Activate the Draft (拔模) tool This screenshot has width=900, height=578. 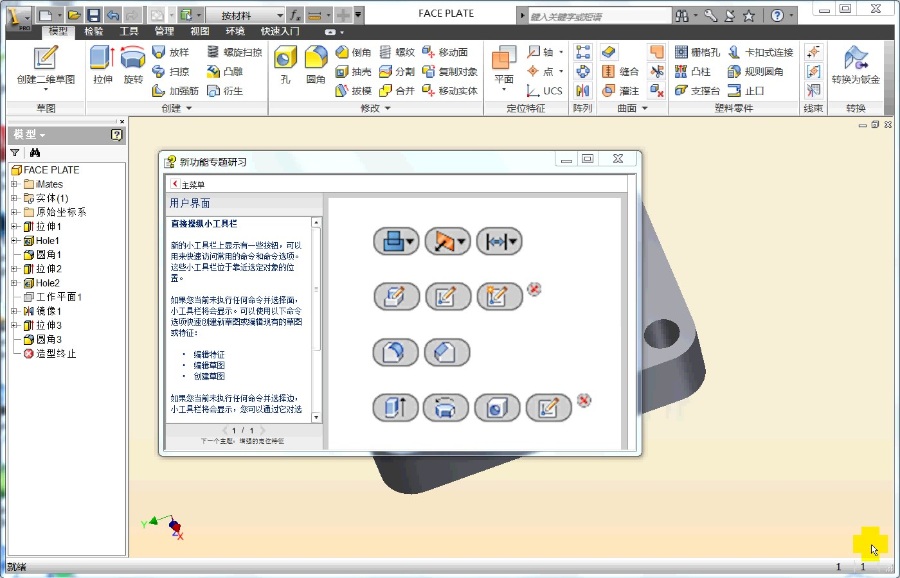tap(353, 91)
